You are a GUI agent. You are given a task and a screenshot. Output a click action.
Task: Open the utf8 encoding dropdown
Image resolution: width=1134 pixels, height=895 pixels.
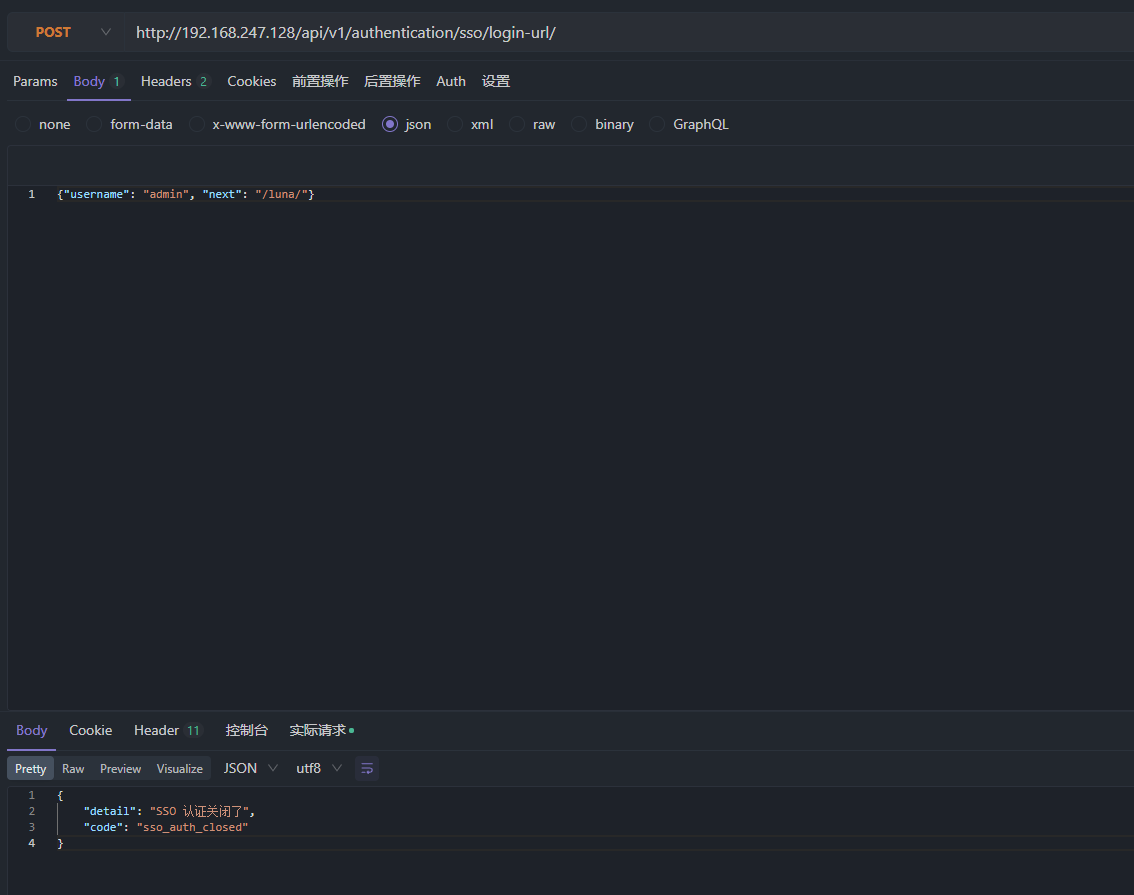(x=316, y=768)
